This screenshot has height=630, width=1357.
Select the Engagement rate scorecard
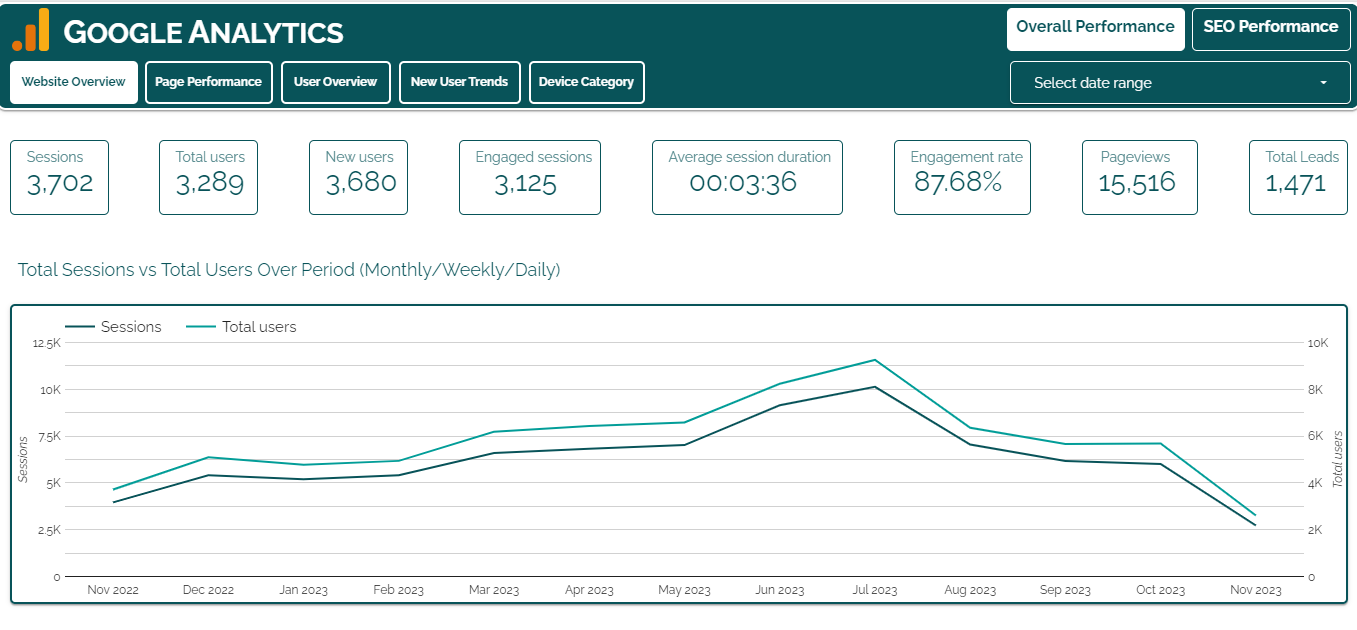[962, 177]
